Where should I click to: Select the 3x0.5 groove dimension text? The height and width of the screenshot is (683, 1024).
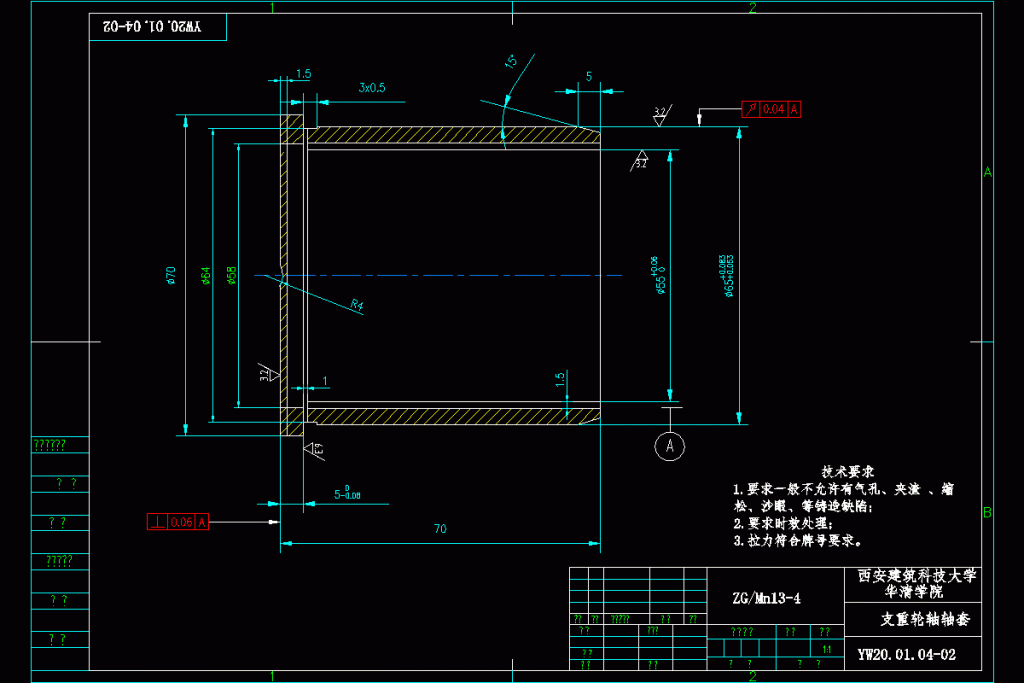coord(372,88)
